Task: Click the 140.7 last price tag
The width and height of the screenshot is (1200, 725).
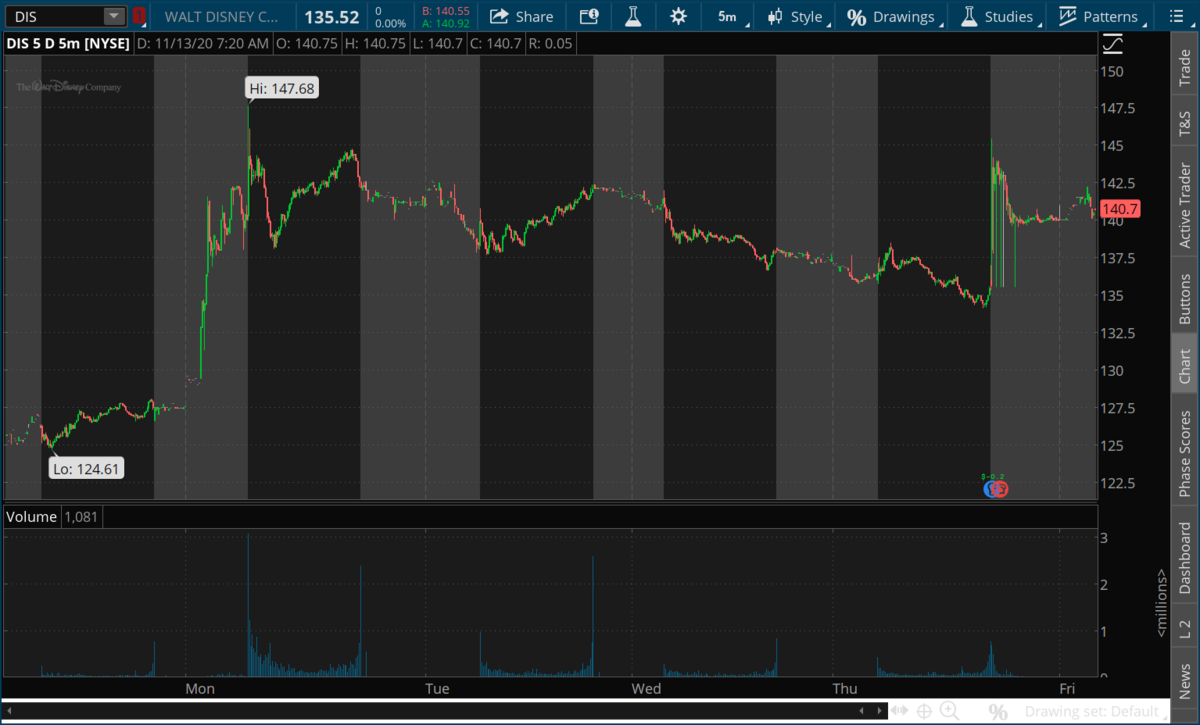Action: [1120, 209]
